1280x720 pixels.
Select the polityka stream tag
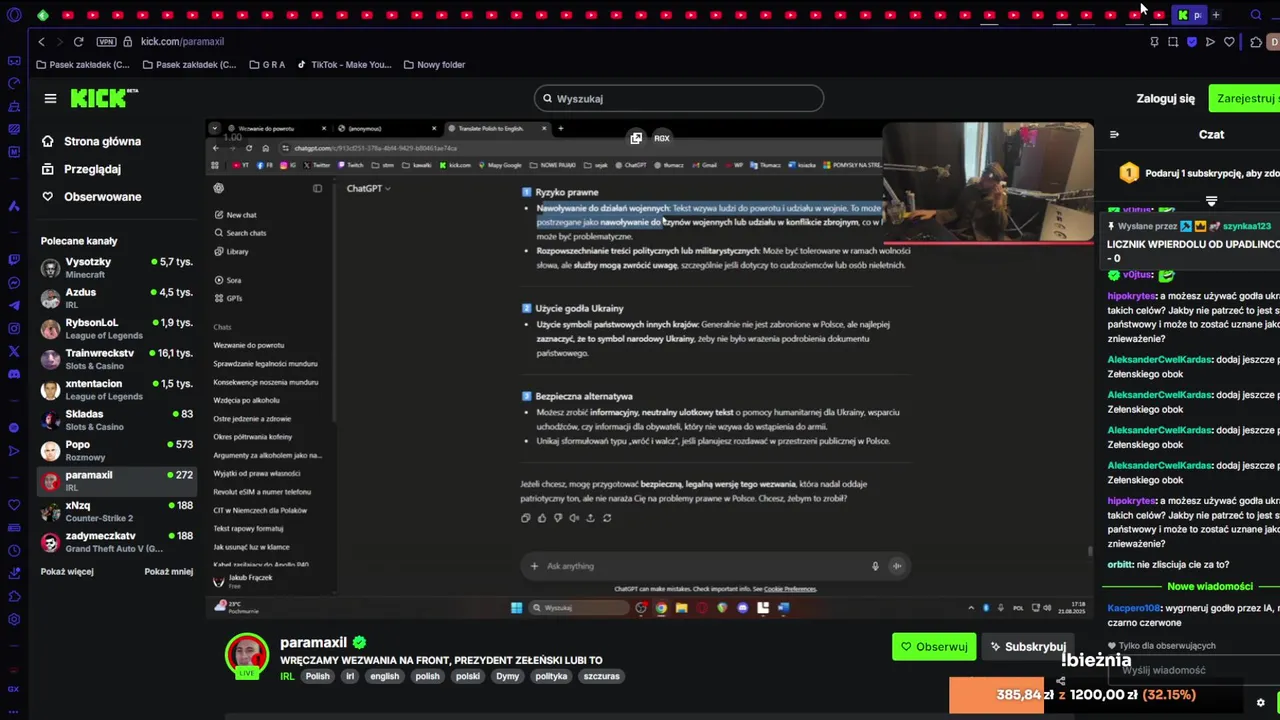point(551,676)
